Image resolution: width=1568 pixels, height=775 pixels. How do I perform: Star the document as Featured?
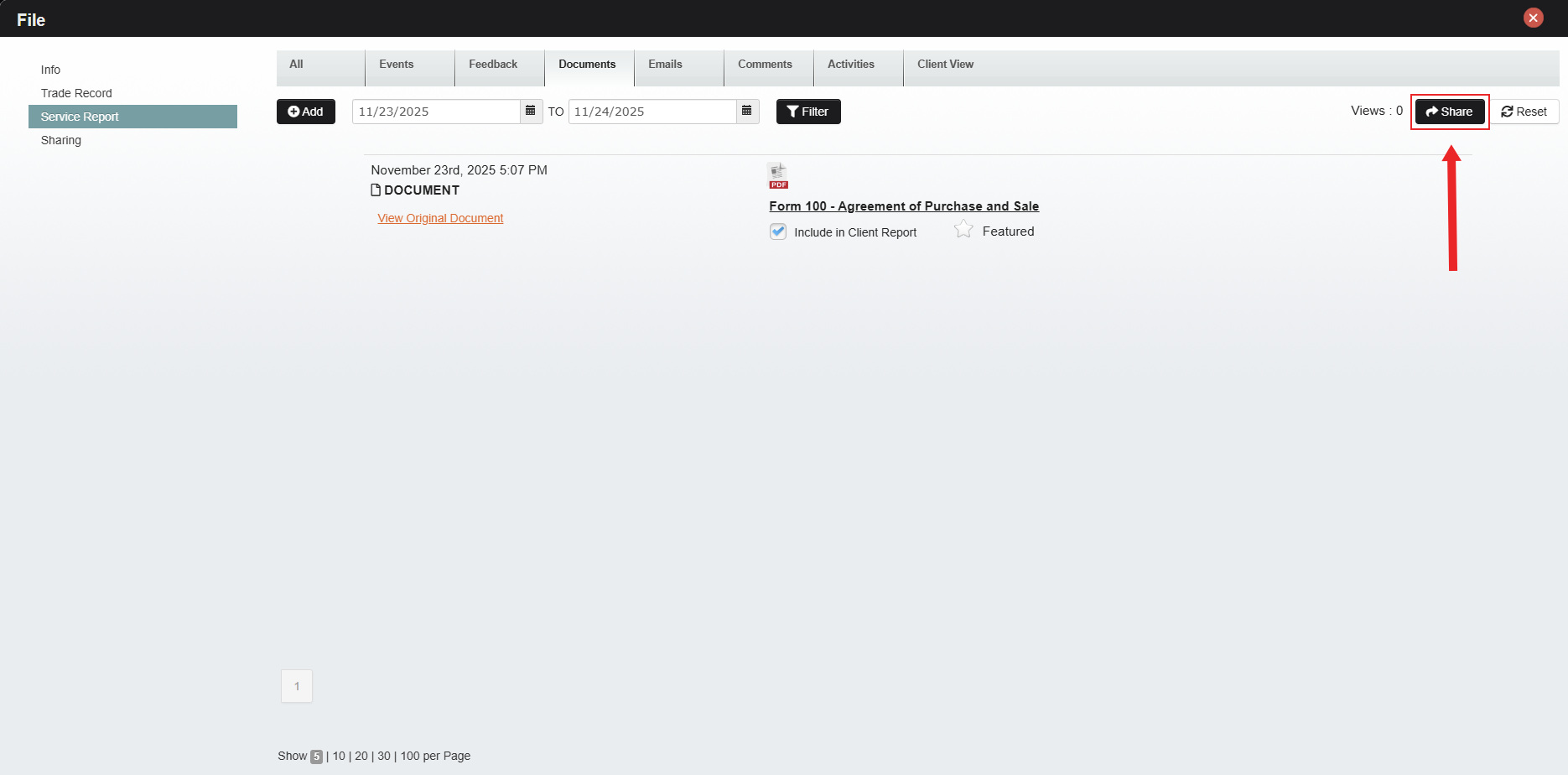964,230
